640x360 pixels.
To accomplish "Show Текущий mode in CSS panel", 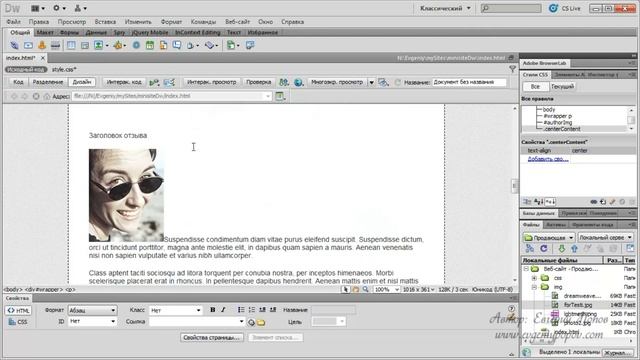I will [562, 87].
